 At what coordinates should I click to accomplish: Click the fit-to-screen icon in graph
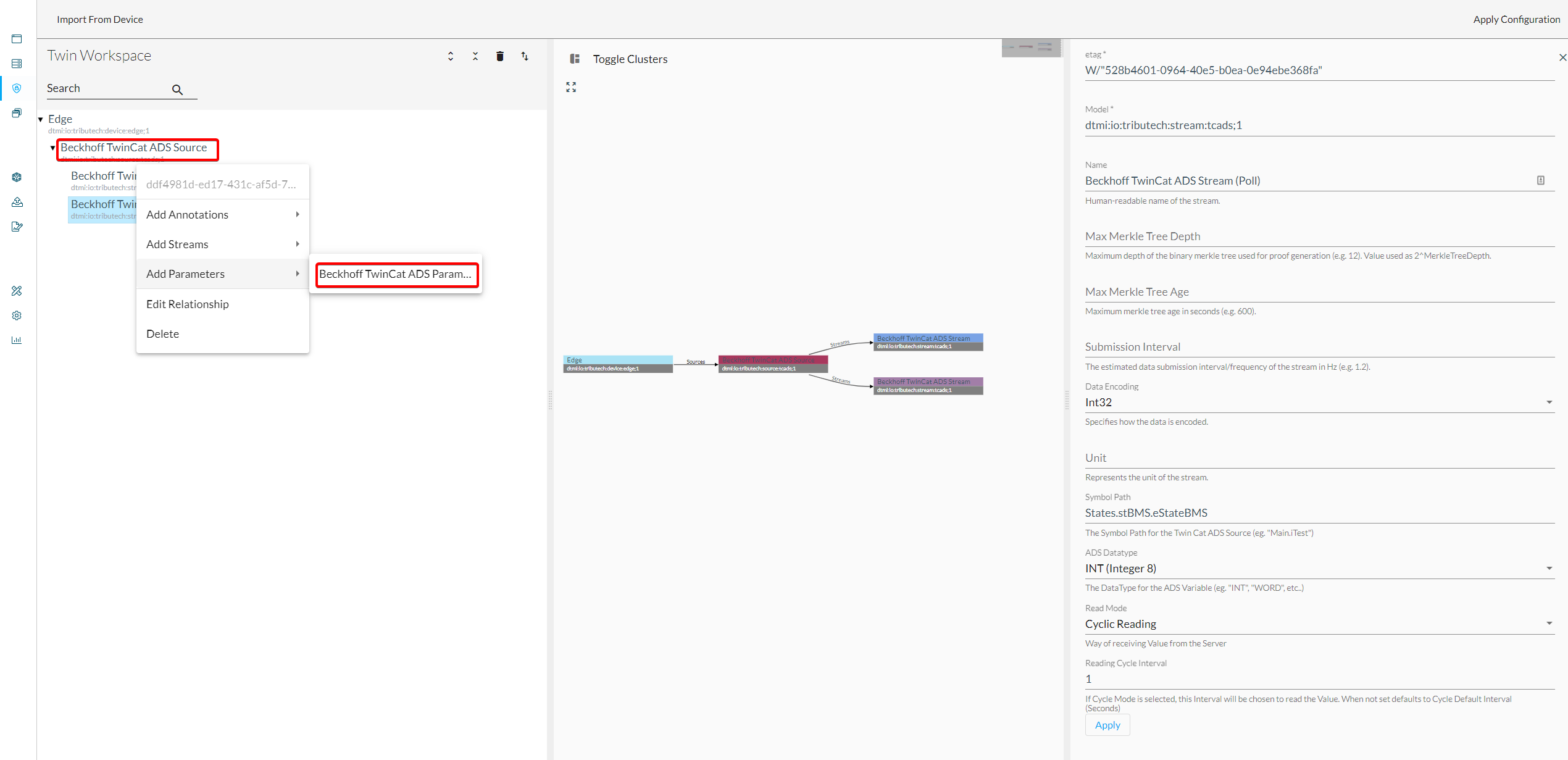(571, 87)
